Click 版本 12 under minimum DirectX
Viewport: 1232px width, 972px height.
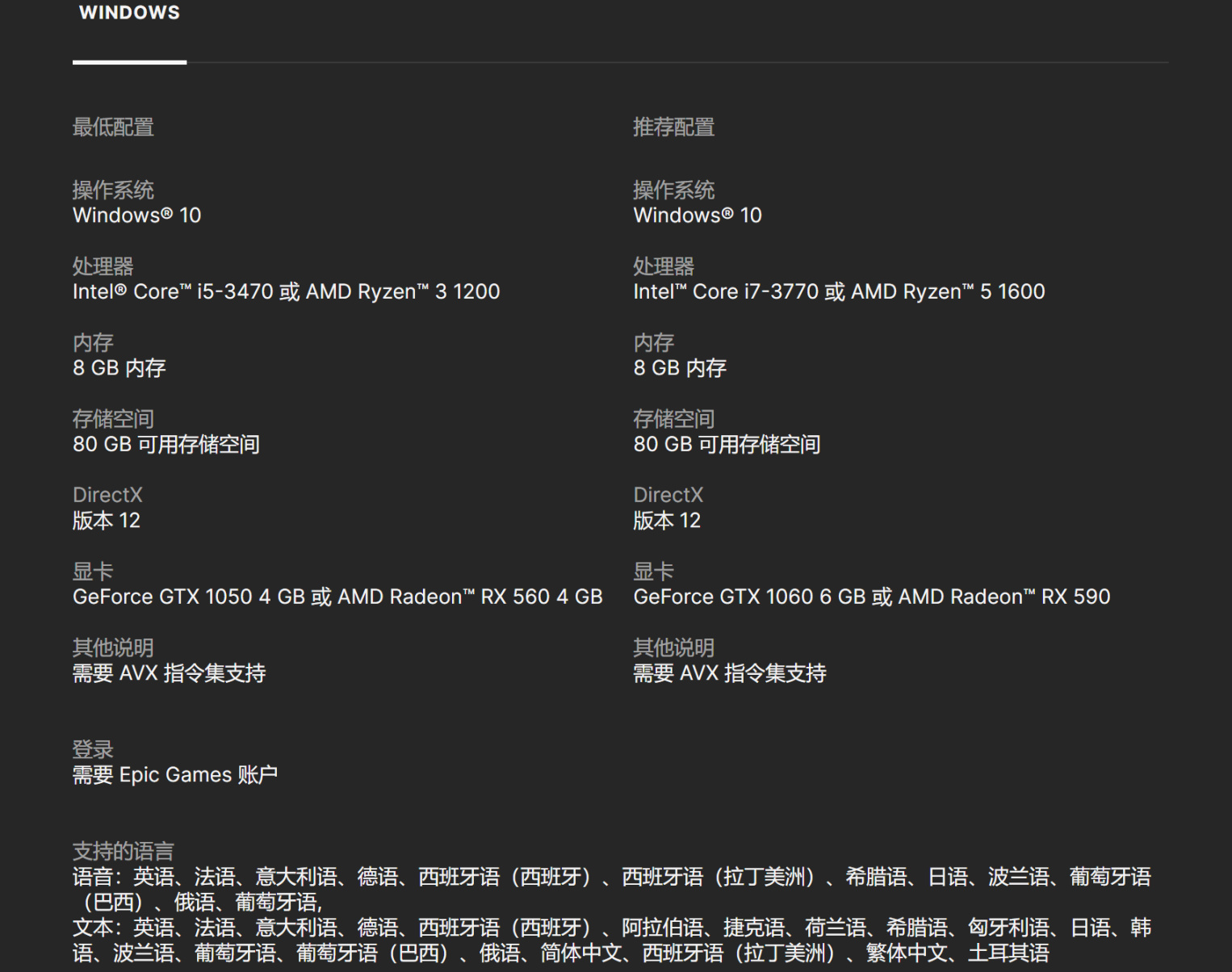tap(106, 521)
